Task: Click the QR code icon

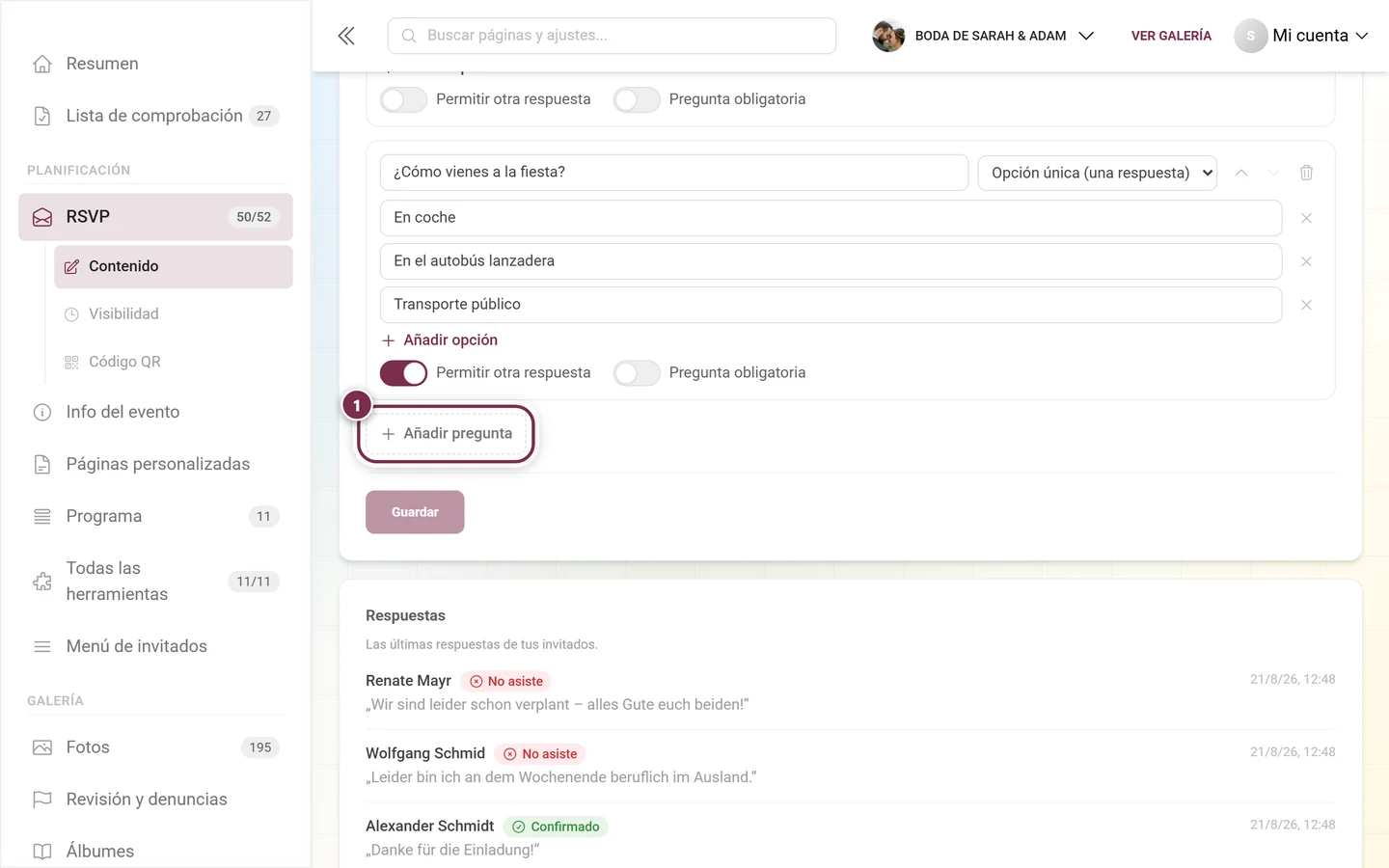Action: (x=71, y=363)
